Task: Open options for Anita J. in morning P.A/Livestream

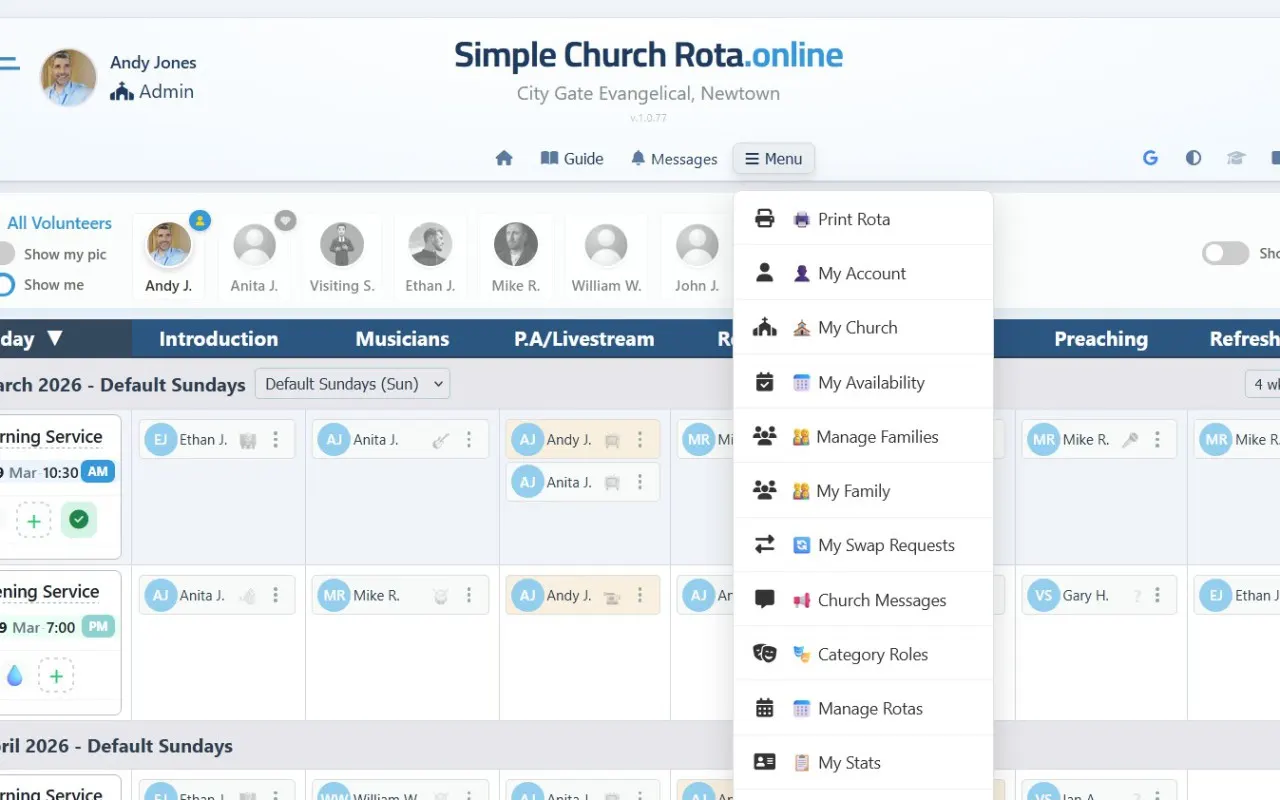Action: (x=641, y=482)
